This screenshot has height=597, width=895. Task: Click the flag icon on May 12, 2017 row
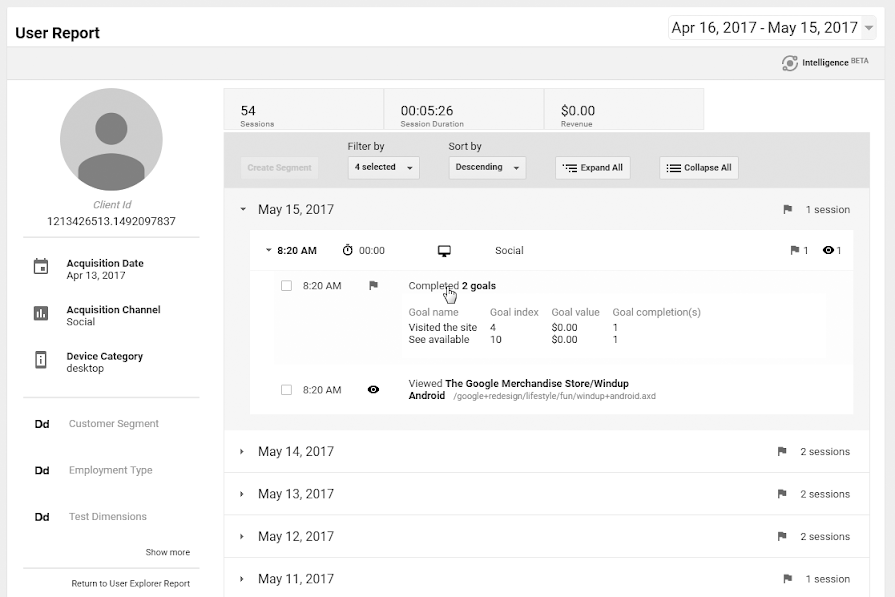(782, 537)
